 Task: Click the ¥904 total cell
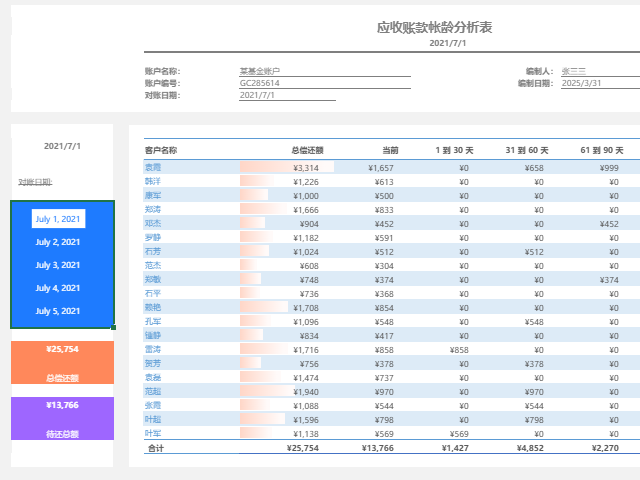[309, 224]
